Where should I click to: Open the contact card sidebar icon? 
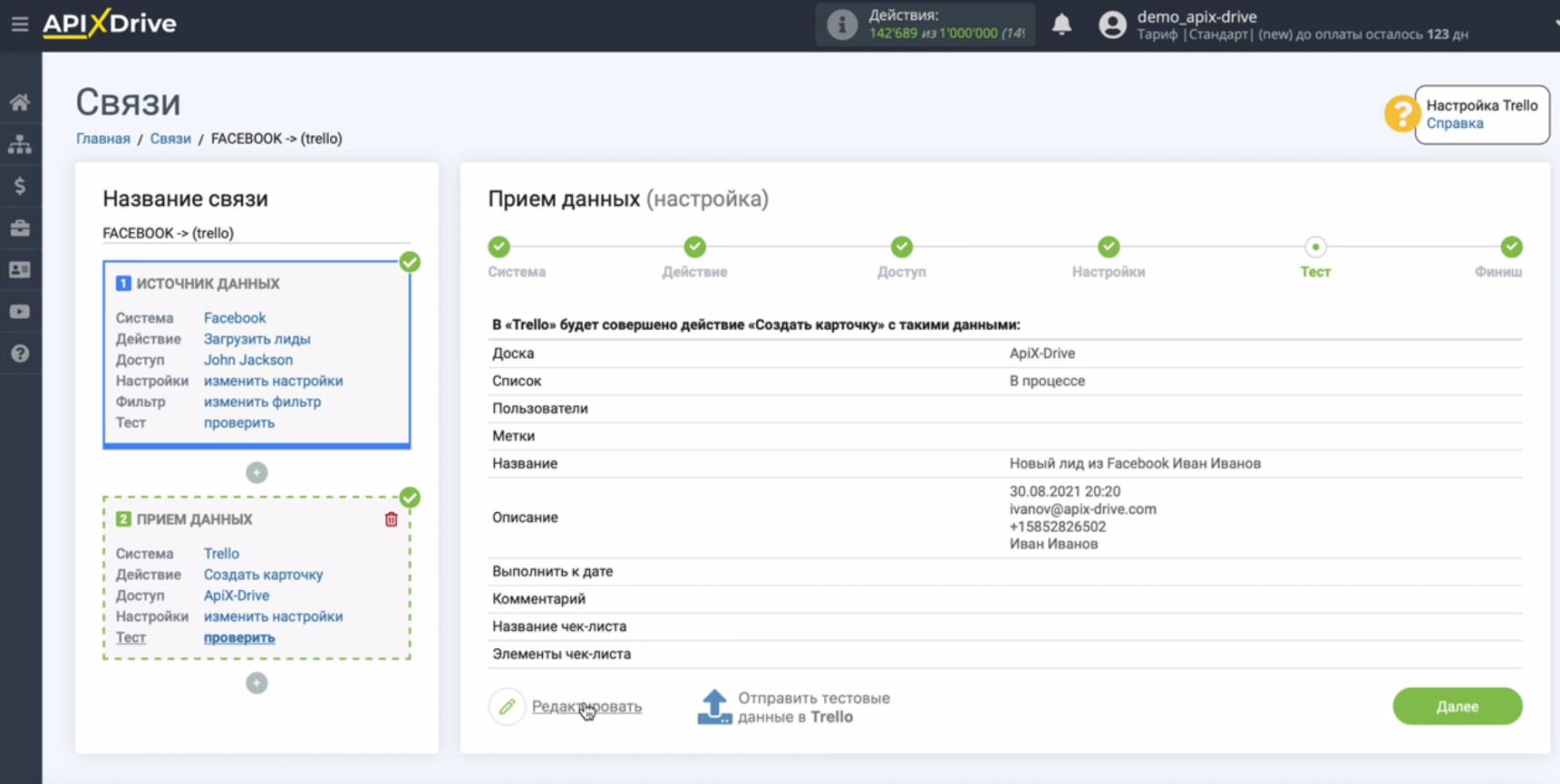(20, 269)
